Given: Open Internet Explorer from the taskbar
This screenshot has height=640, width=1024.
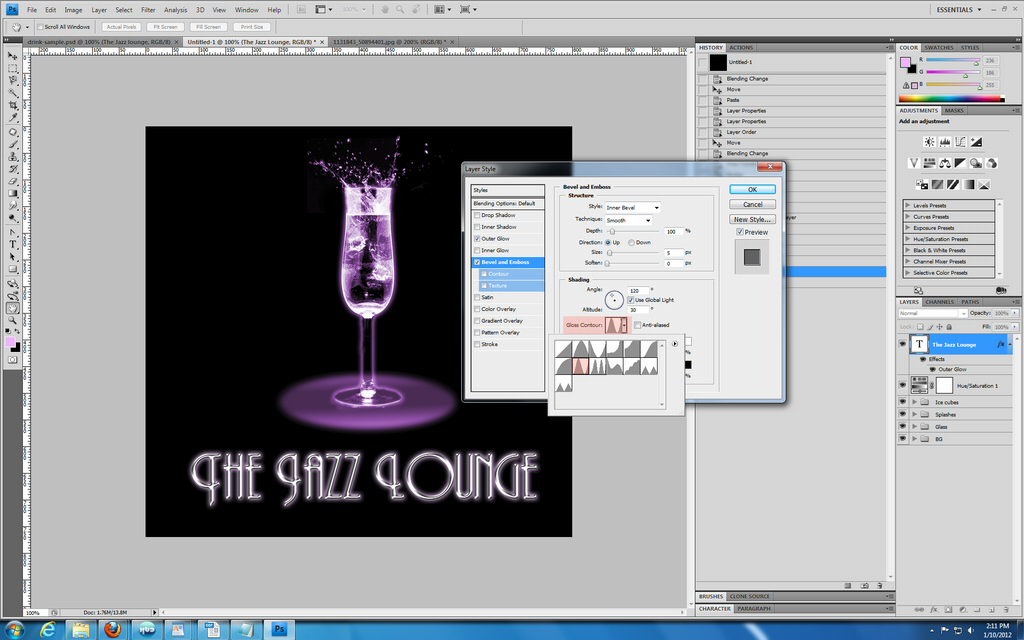Looking at the screenshot, I should click(x=48, y=630).
